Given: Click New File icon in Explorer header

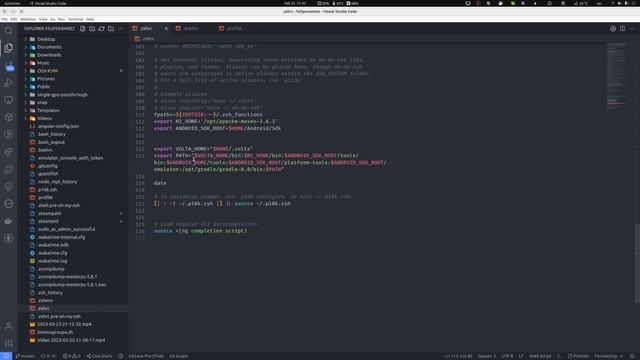Looking at the screenshot, I should pyautogui.click(x=83, y=29).
